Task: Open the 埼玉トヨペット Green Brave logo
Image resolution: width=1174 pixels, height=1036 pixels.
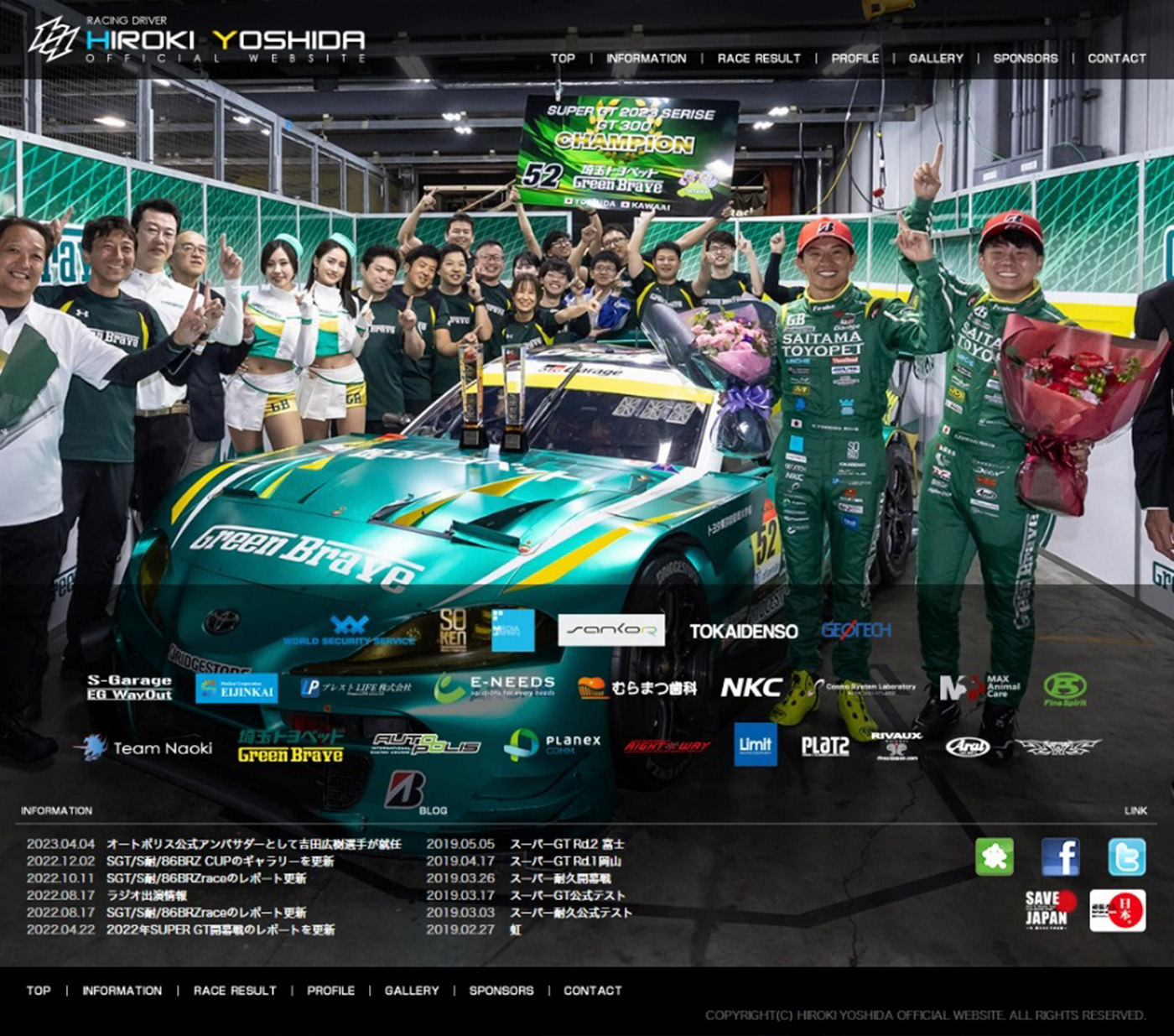Action: tap(290, 746)
